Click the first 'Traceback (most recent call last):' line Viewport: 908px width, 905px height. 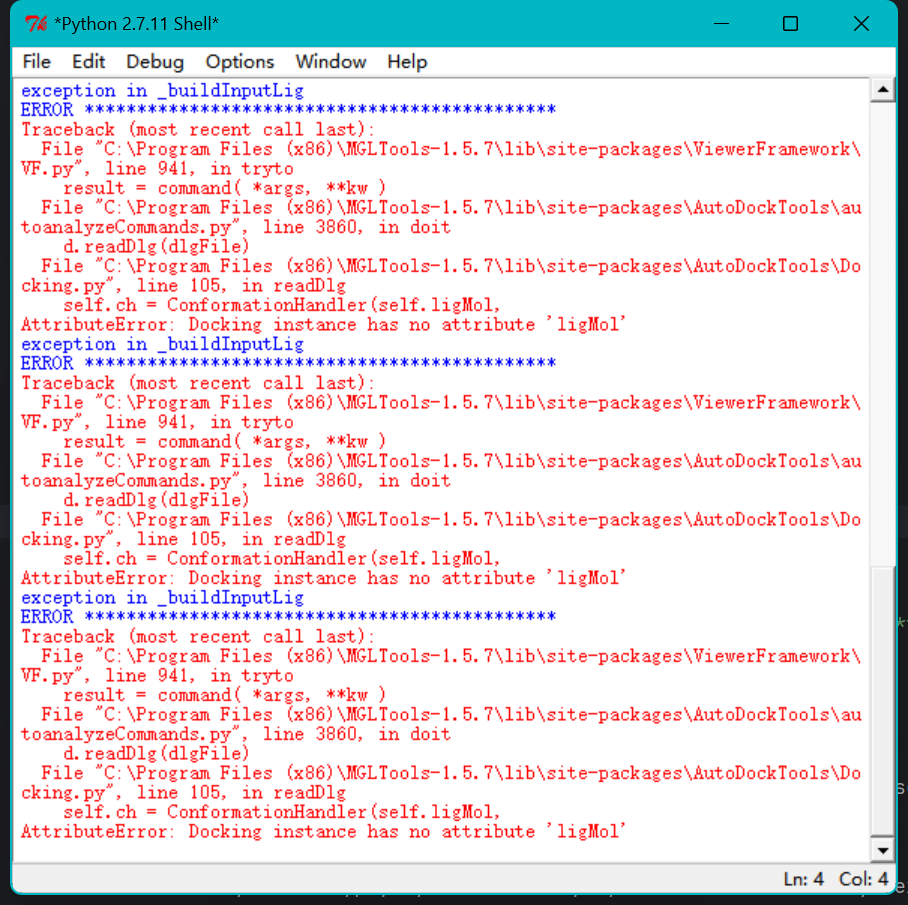(x=197, y=129)
